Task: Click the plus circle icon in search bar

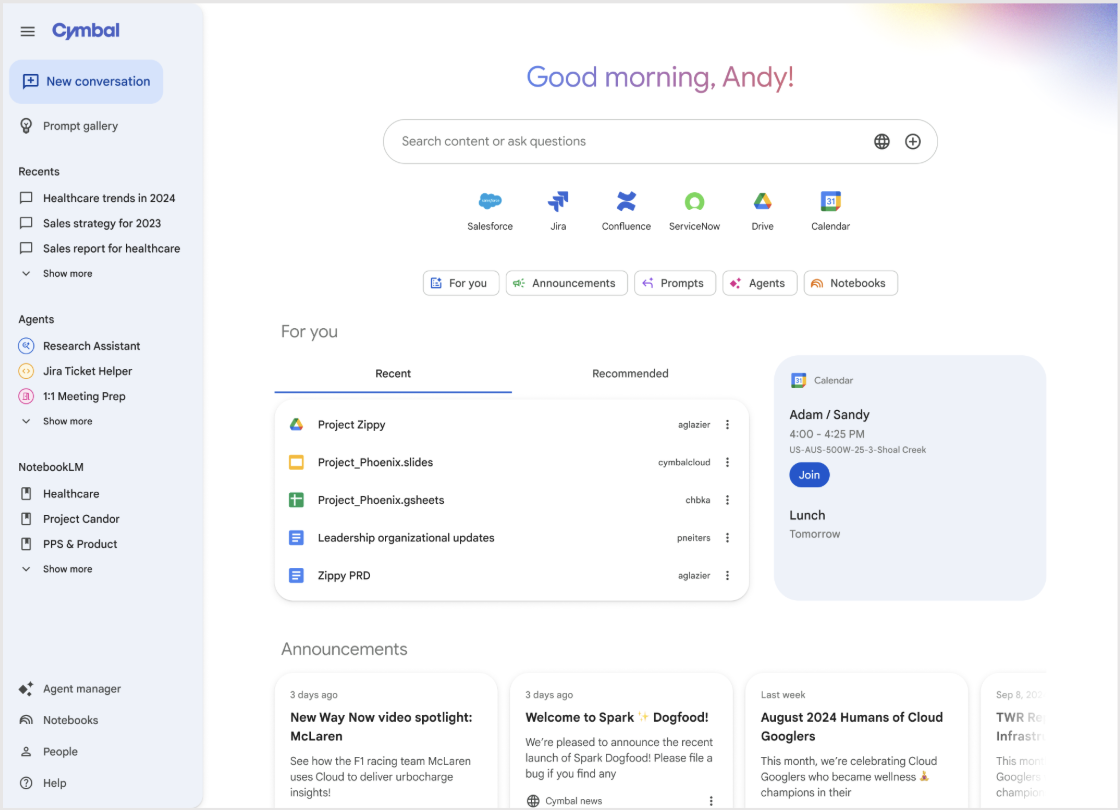Action: (x=913, y=141)
